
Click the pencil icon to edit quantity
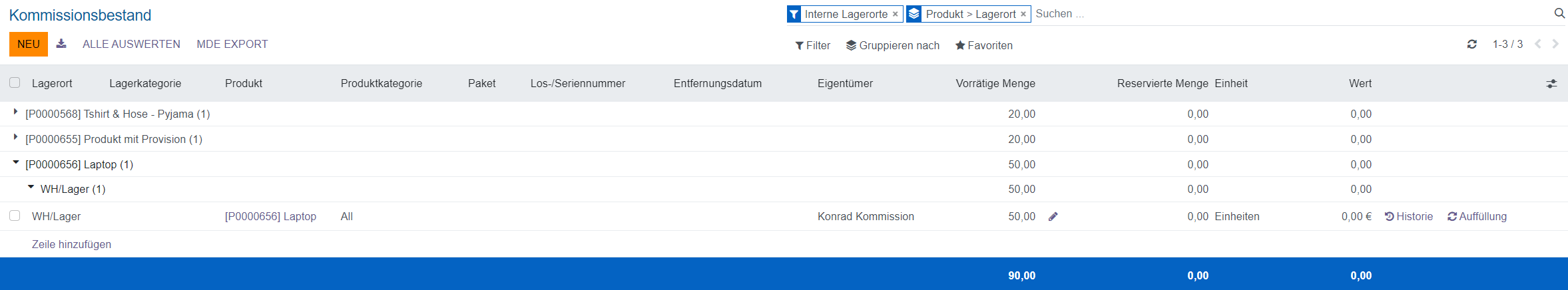1053,217
